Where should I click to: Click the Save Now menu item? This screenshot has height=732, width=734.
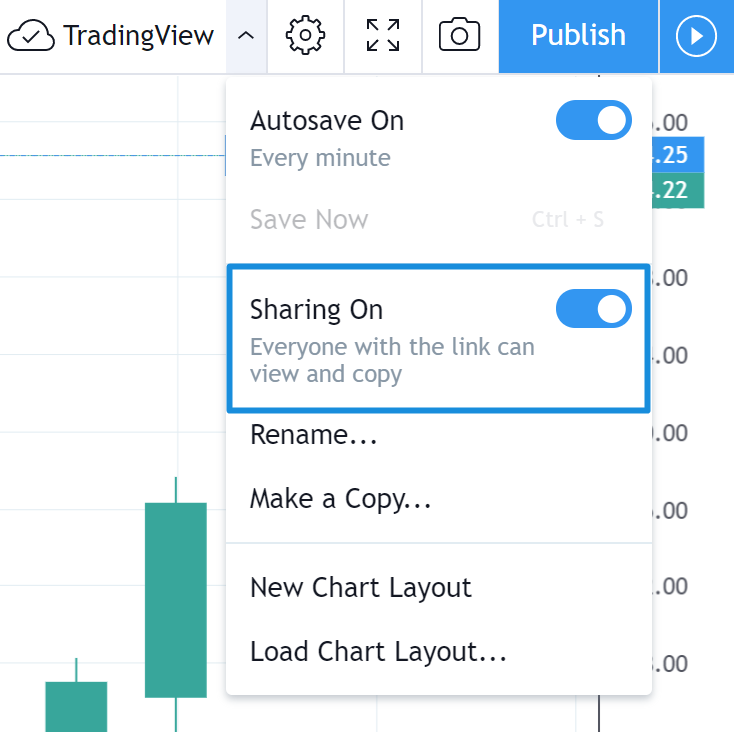pos(309,220)
